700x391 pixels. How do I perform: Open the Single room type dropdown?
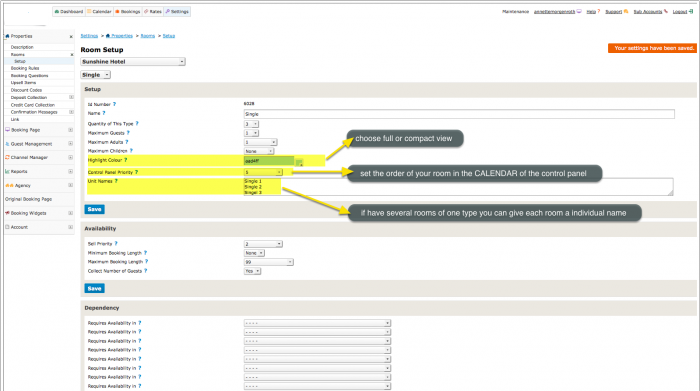pos(96,75)
